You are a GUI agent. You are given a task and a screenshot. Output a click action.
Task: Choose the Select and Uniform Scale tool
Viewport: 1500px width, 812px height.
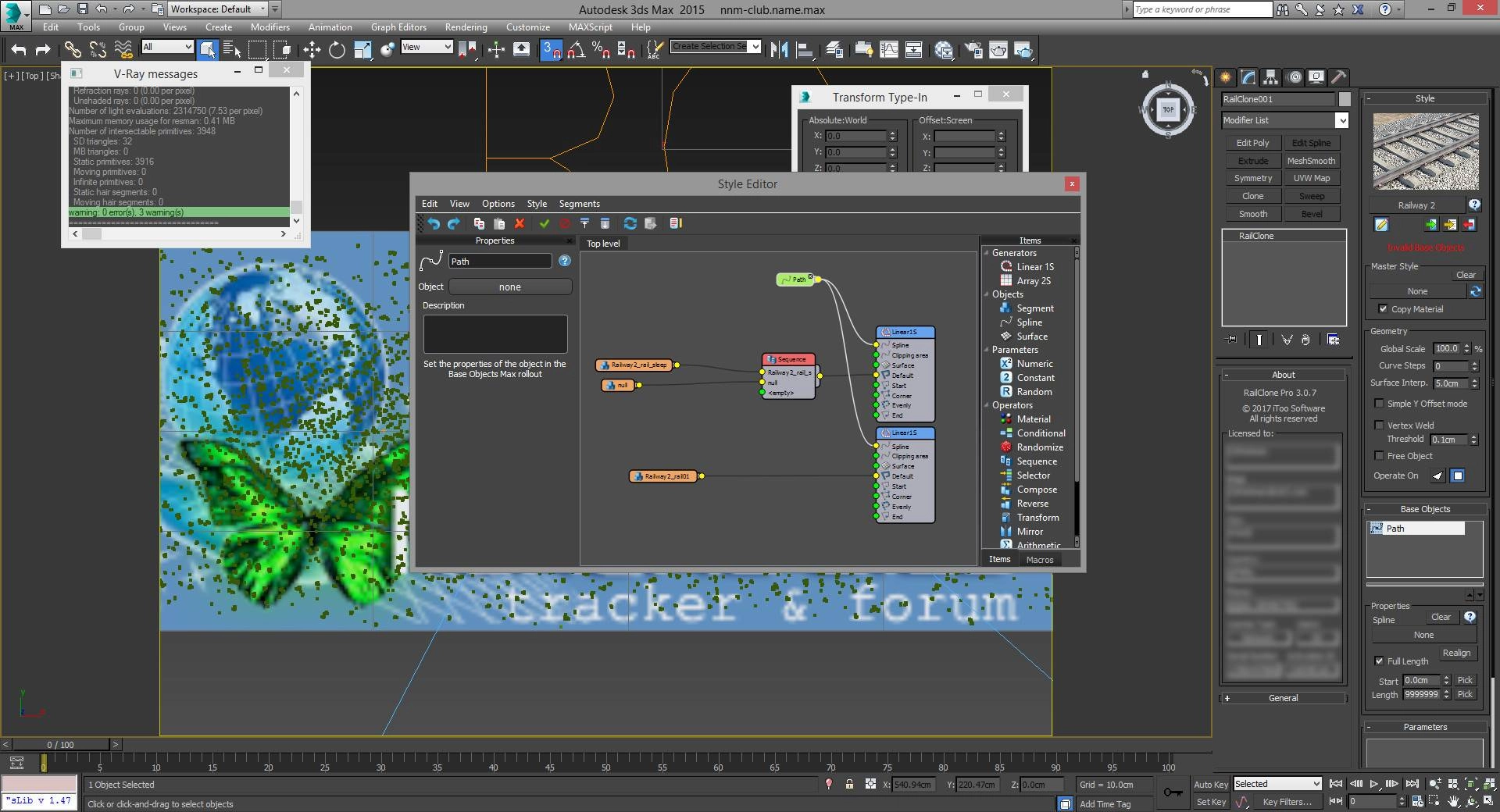coord(362,50)
